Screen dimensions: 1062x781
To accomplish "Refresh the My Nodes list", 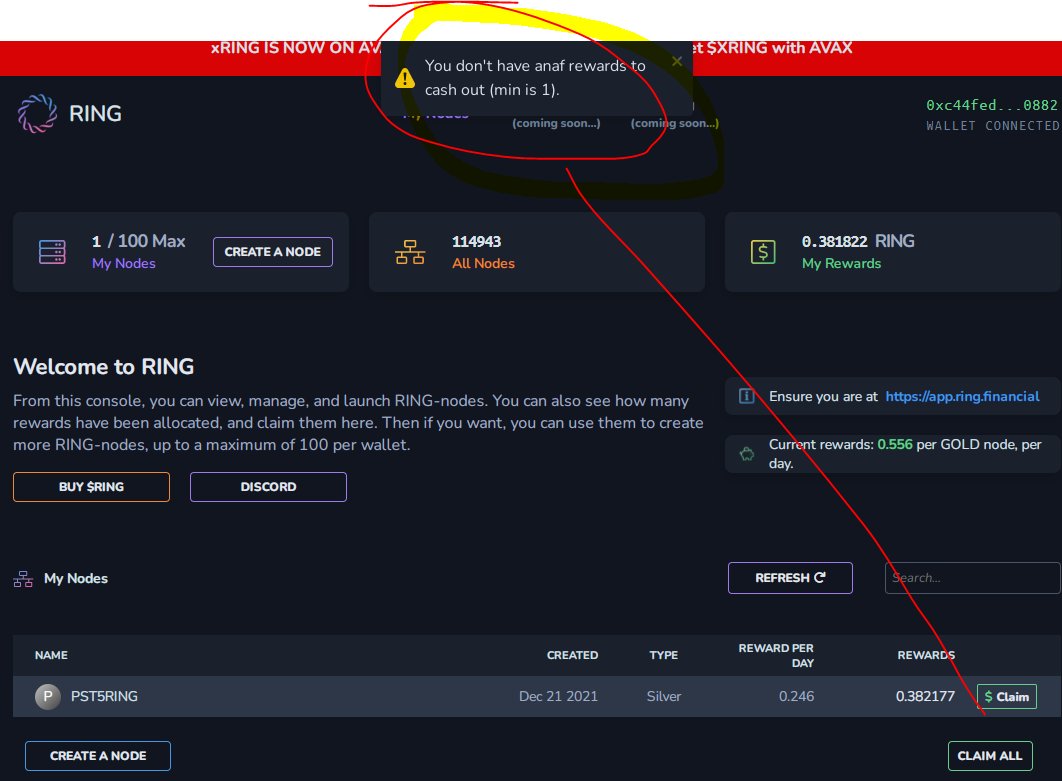I will (x=790, y=578).
